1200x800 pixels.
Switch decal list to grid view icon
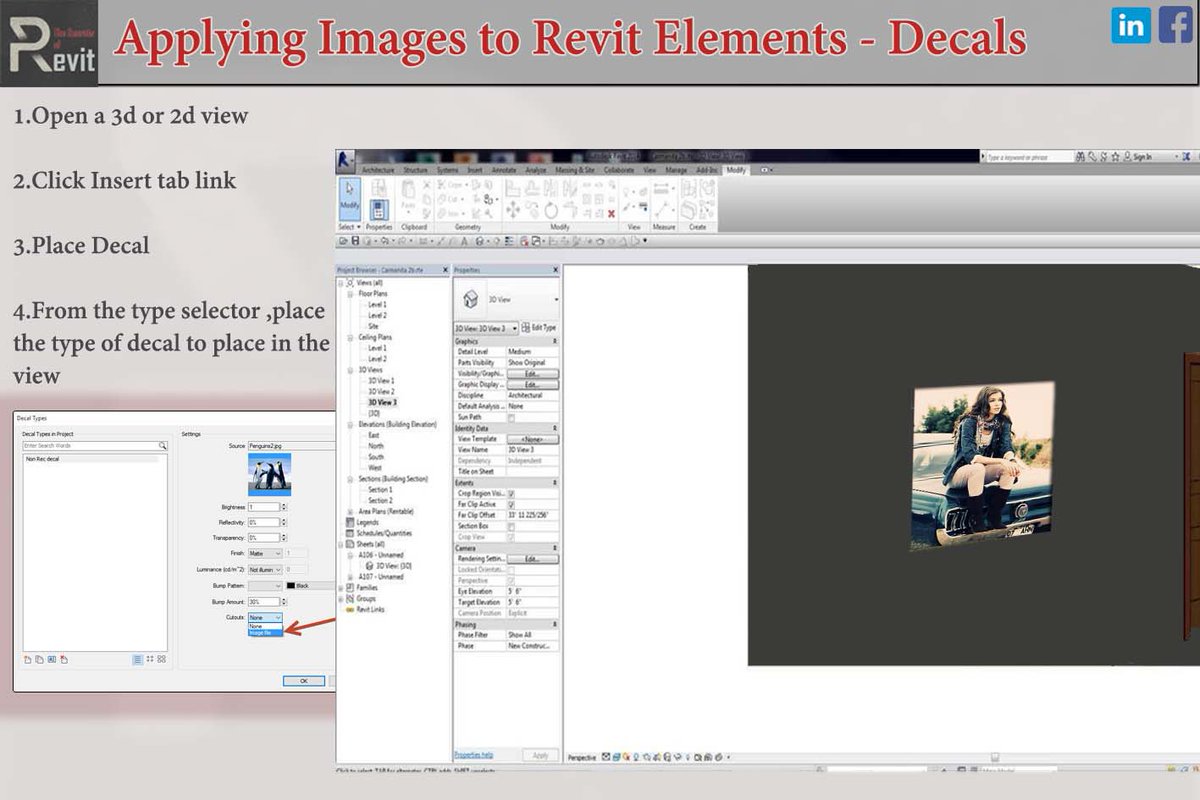pos(151,660)
